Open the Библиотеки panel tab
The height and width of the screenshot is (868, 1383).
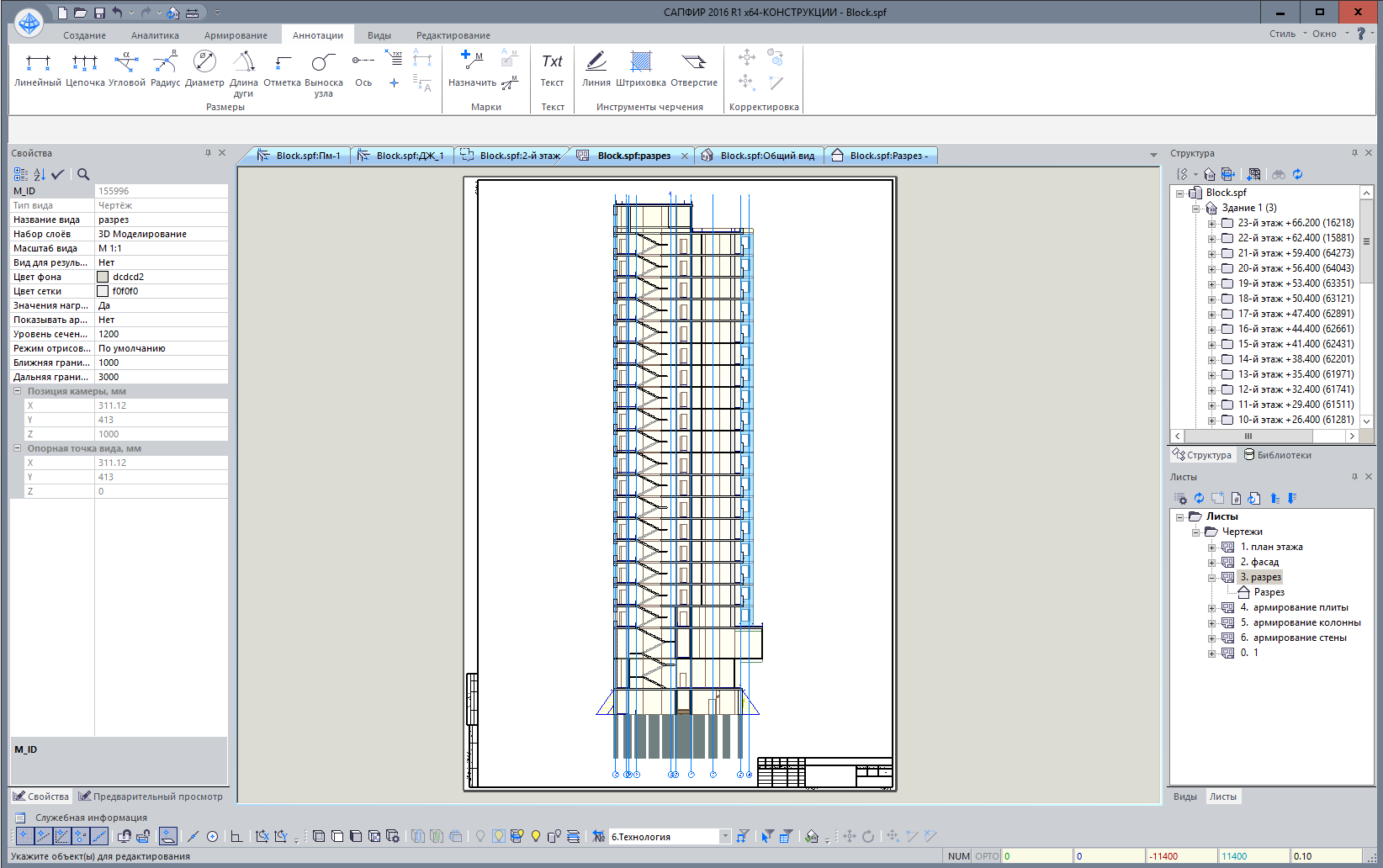coord(1277,455)
